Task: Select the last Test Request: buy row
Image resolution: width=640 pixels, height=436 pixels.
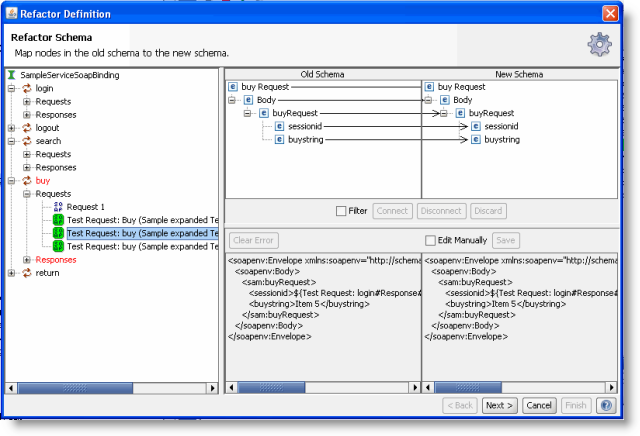Action: point(142,247)
